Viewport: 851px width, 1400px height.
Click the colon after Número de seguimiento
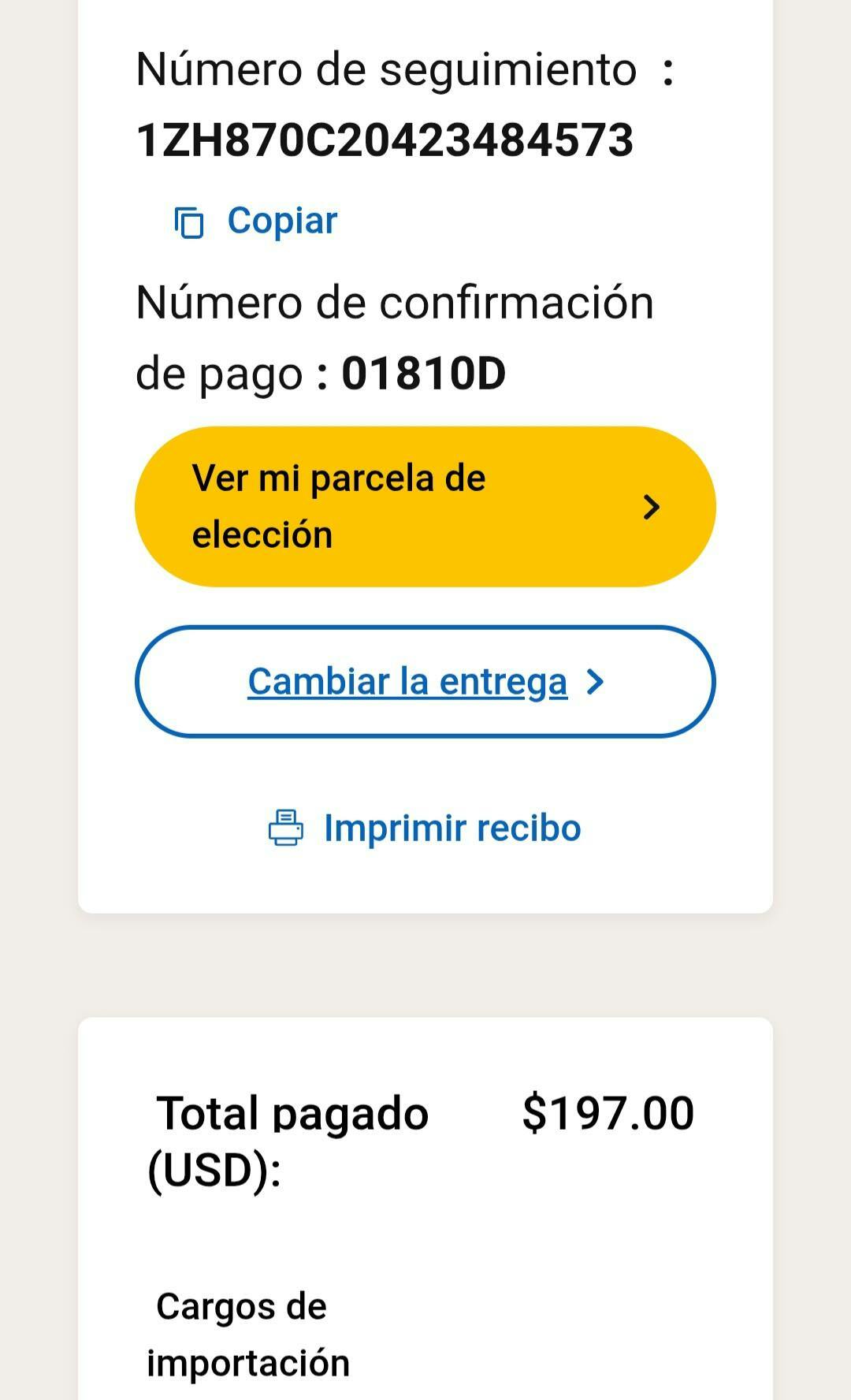pos(668,71)
